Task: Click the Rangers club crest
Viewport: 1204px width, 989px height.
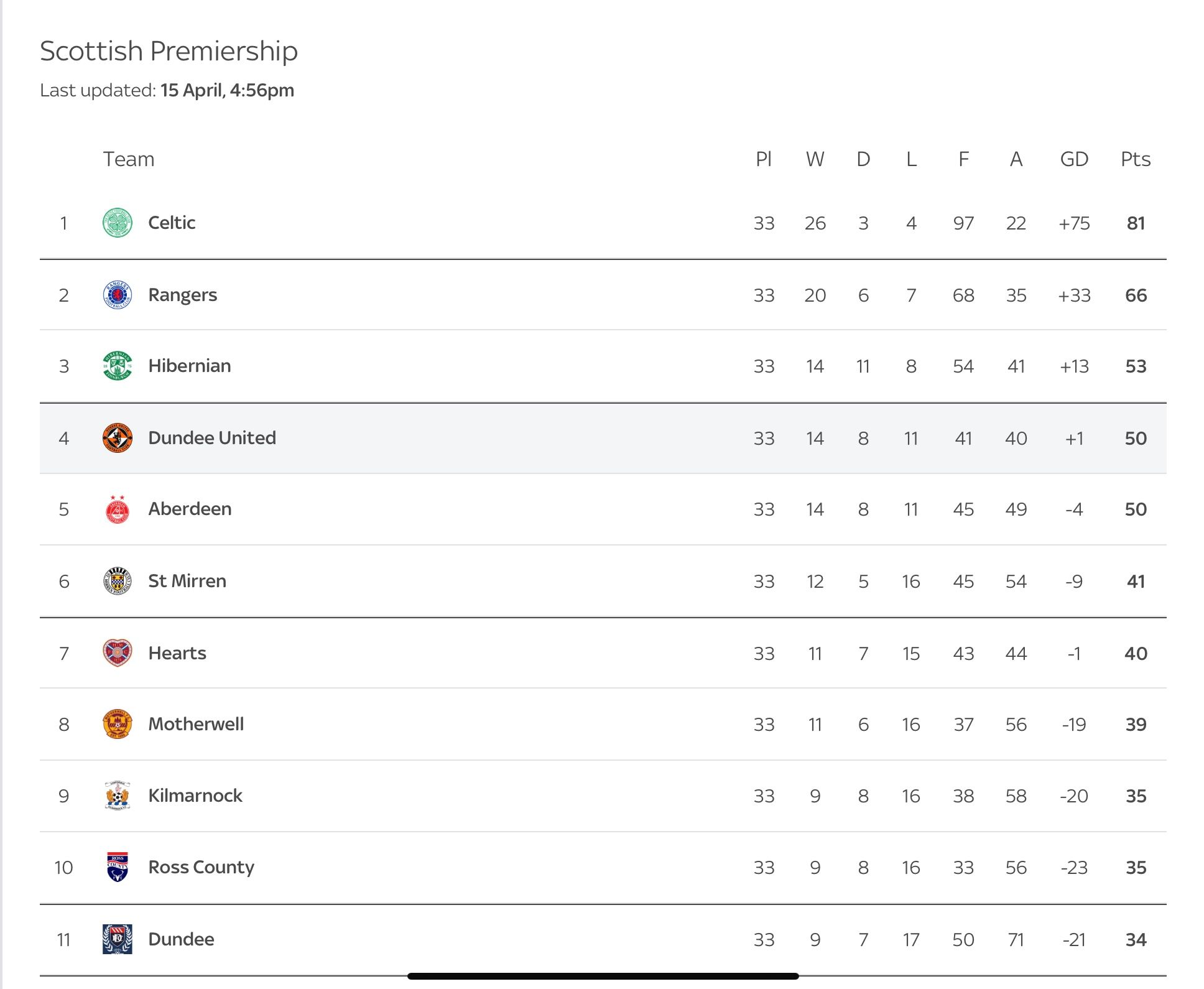Action: pos(118,295)
